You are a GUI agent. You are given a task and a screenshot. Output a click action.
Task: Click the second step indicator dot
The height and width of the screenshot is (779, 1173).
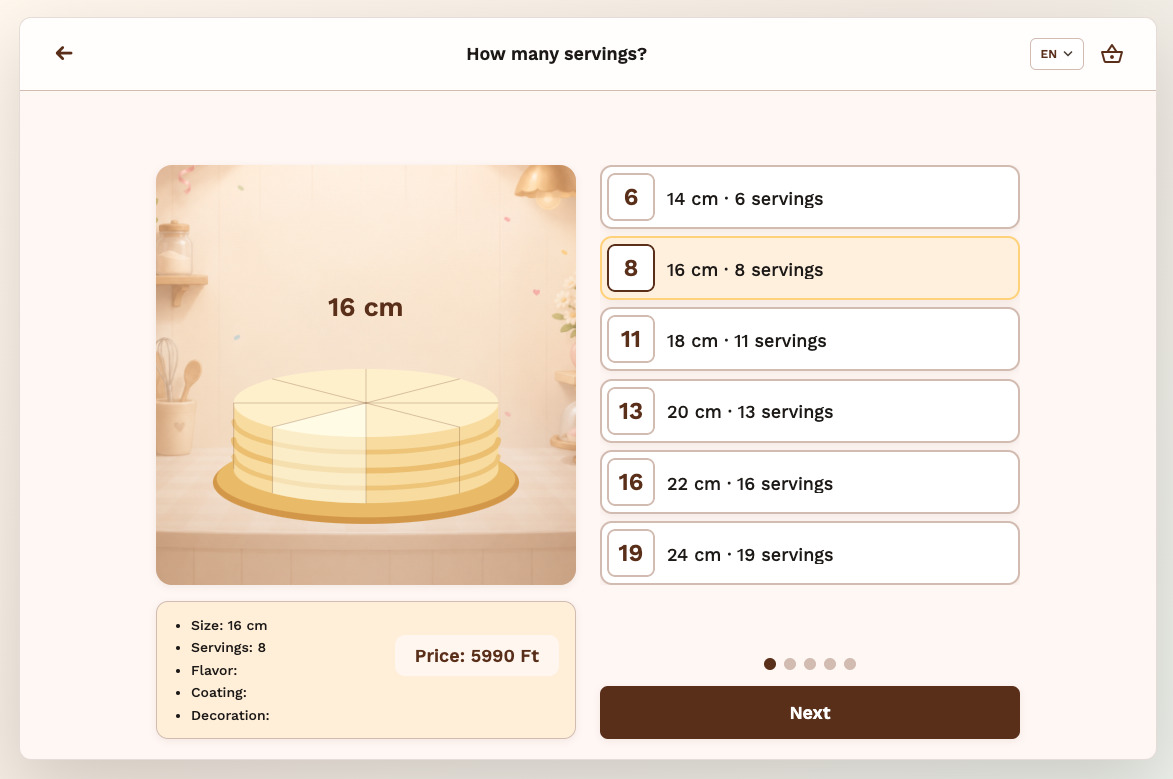tap(790, 664)
